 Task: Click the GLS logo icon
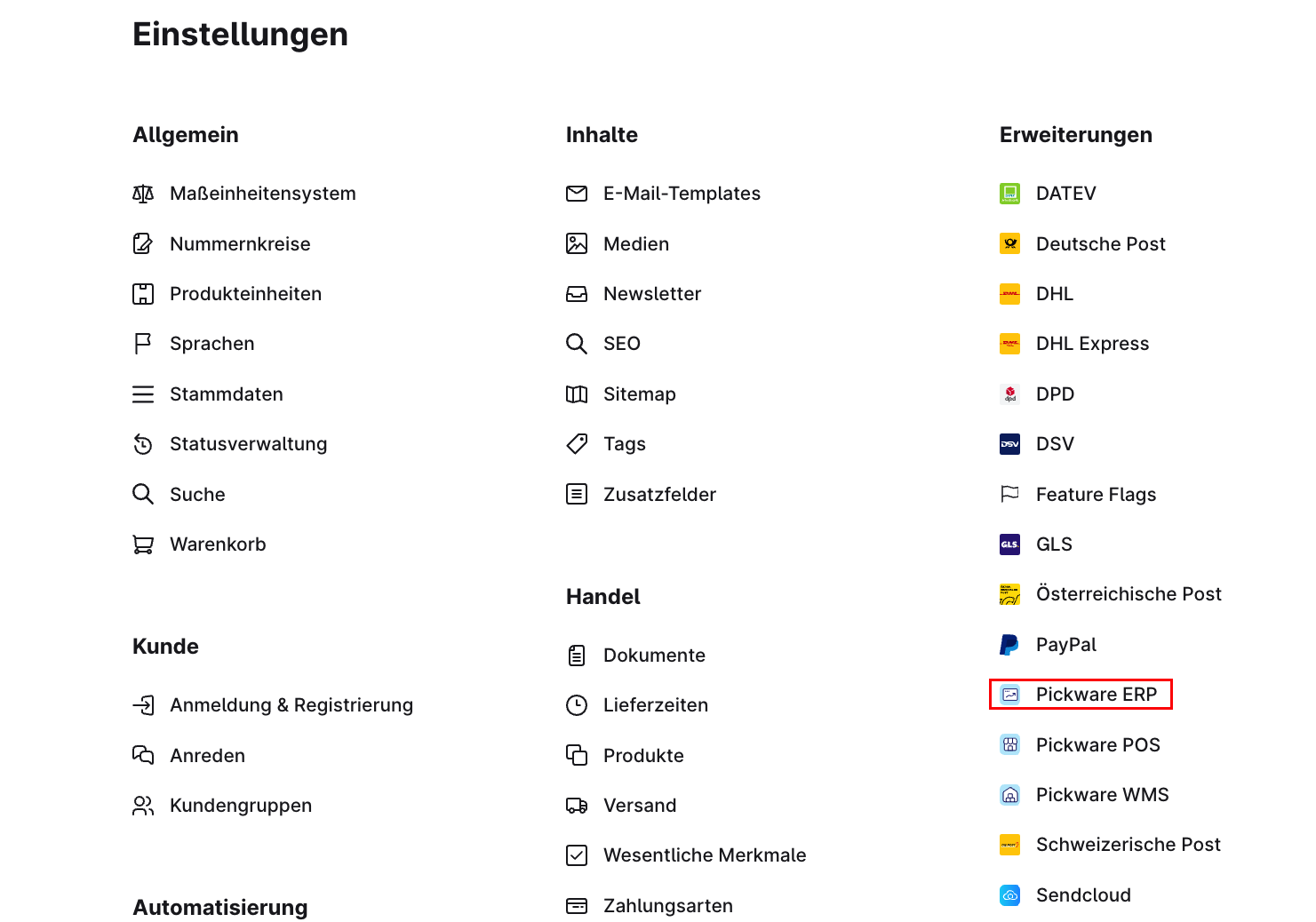1009,544
